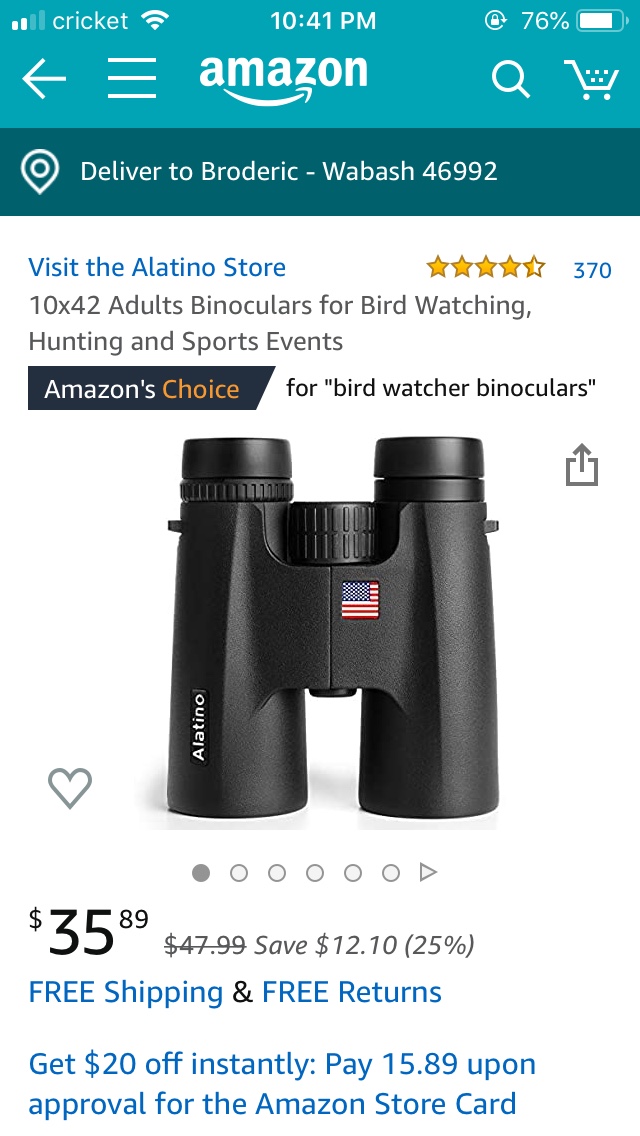Screen dimensions: 640x1136
Task: Tap the delivery location pin icon
Action: pyautogui.click(x=39, y=172)
